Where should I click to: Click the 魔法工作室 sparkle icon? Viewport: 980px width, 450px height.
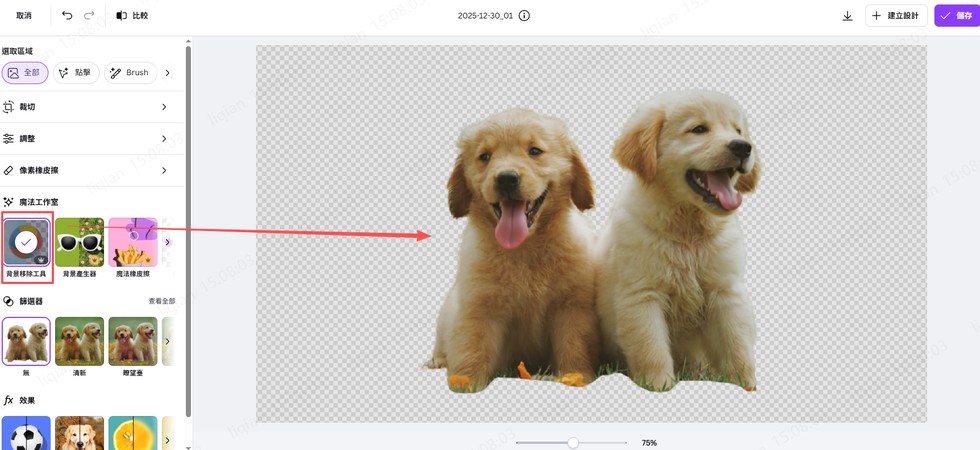8,202
